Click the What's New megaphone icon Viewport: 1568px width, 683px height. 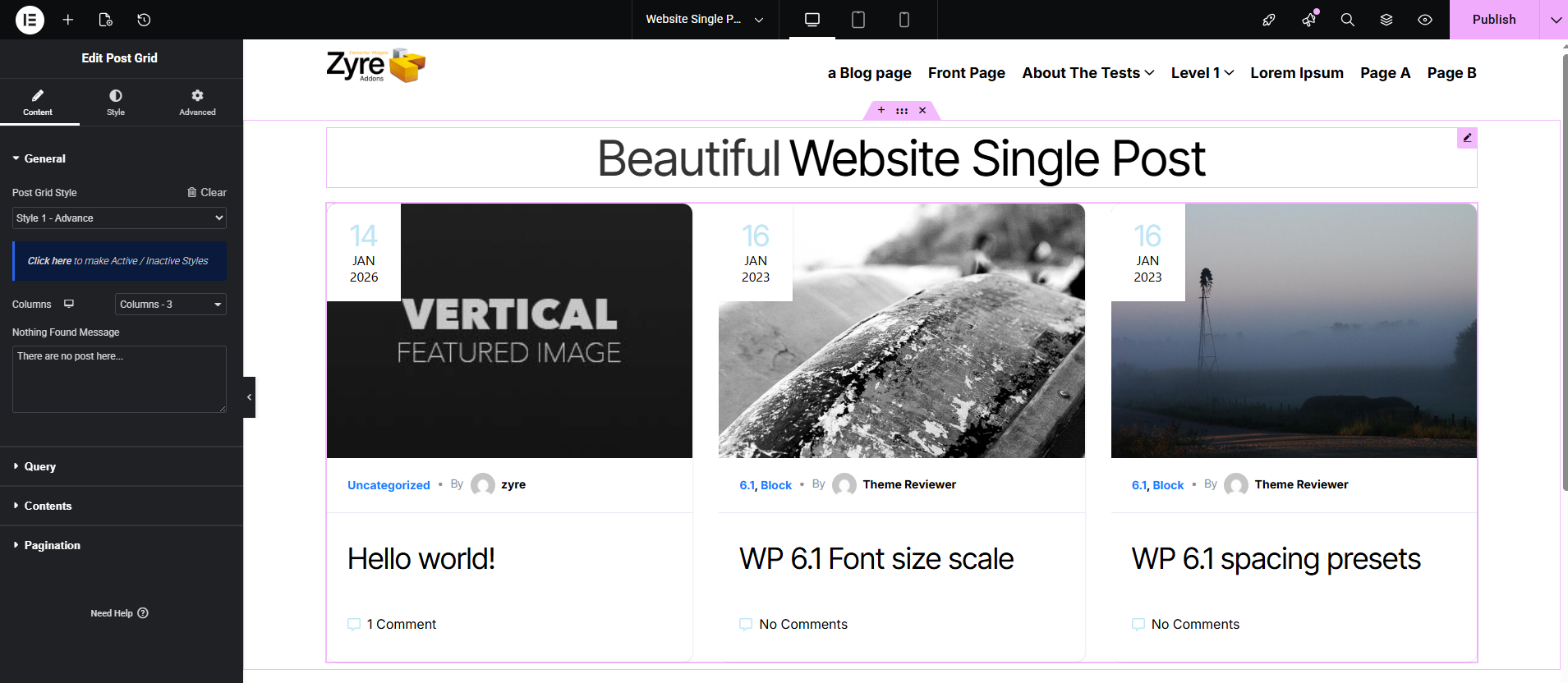[1308, 20]
